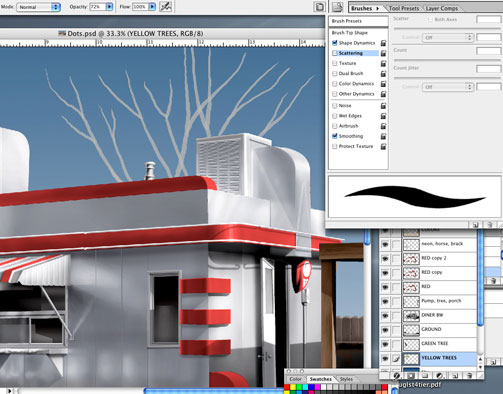Enable the airbrush option in the options bar
Viewport: 503px width, 394px height.
166,7
